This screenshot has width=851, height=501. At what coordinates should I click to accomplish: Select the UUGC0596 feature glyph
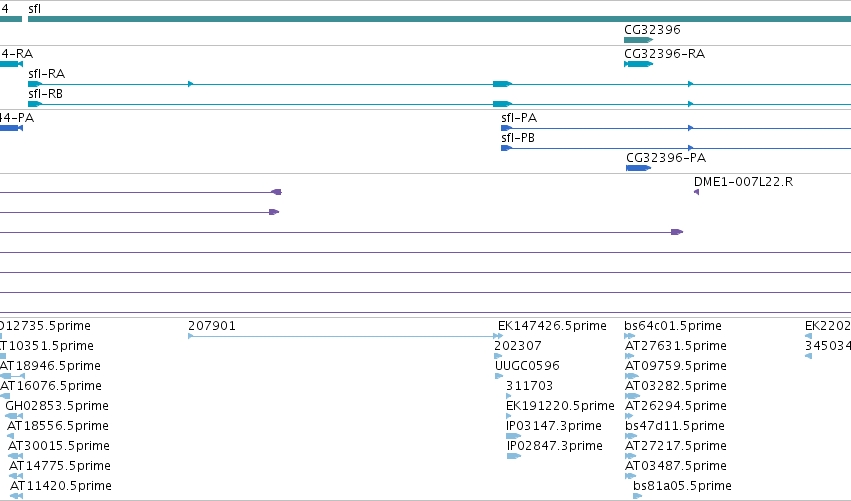pyautogui.click(x=499, y=376)
